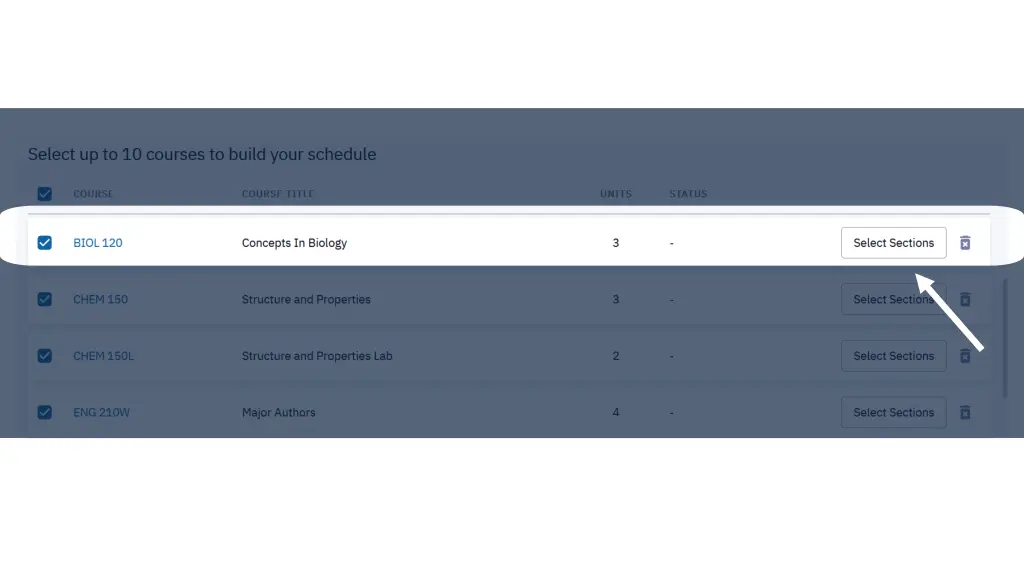1024x576 pixels.
Task: Uncheck the BIOL 120 checkbox
Action: [44, 243]
